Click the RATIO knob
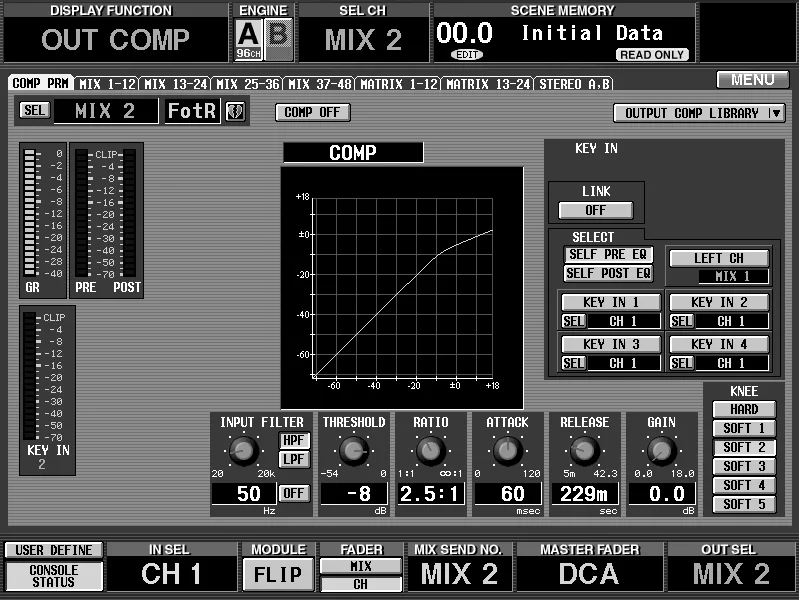Viewport: 799px width, 600px height. [431, 451]
